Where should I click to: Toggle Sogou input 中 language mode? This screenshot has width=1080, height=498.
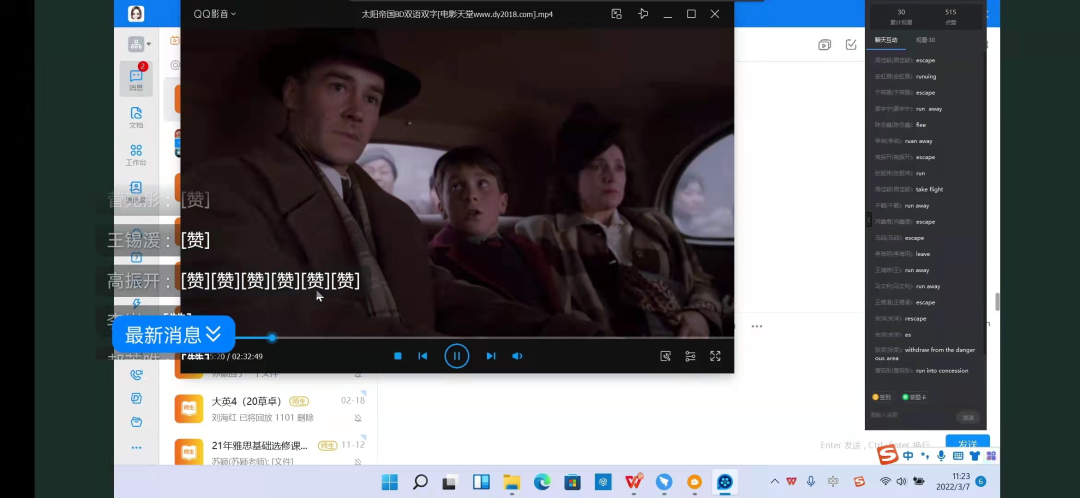tap(908, 456)
